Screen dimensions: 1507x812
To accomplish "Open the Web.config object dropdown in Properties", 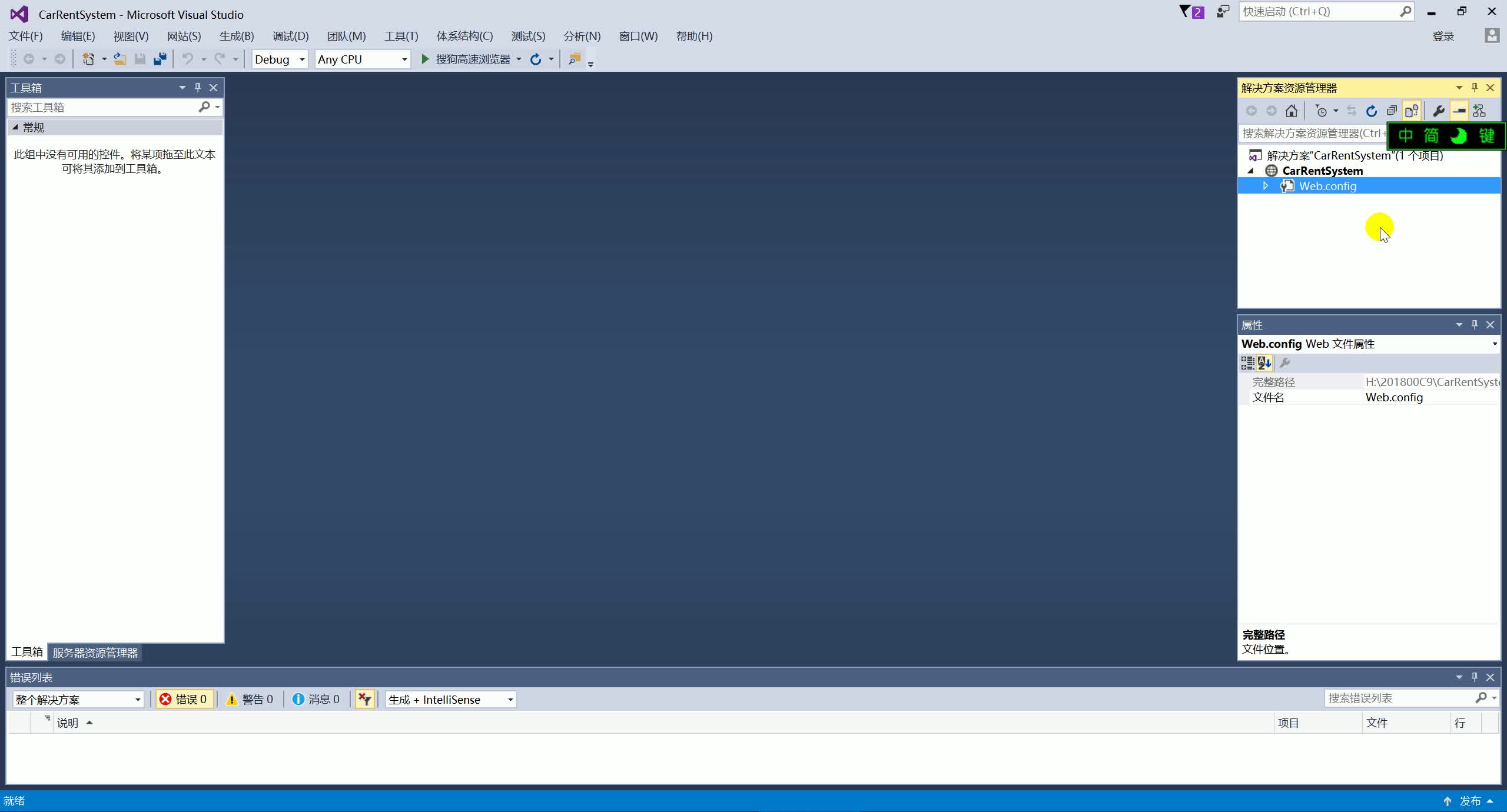I will 1494,344.
